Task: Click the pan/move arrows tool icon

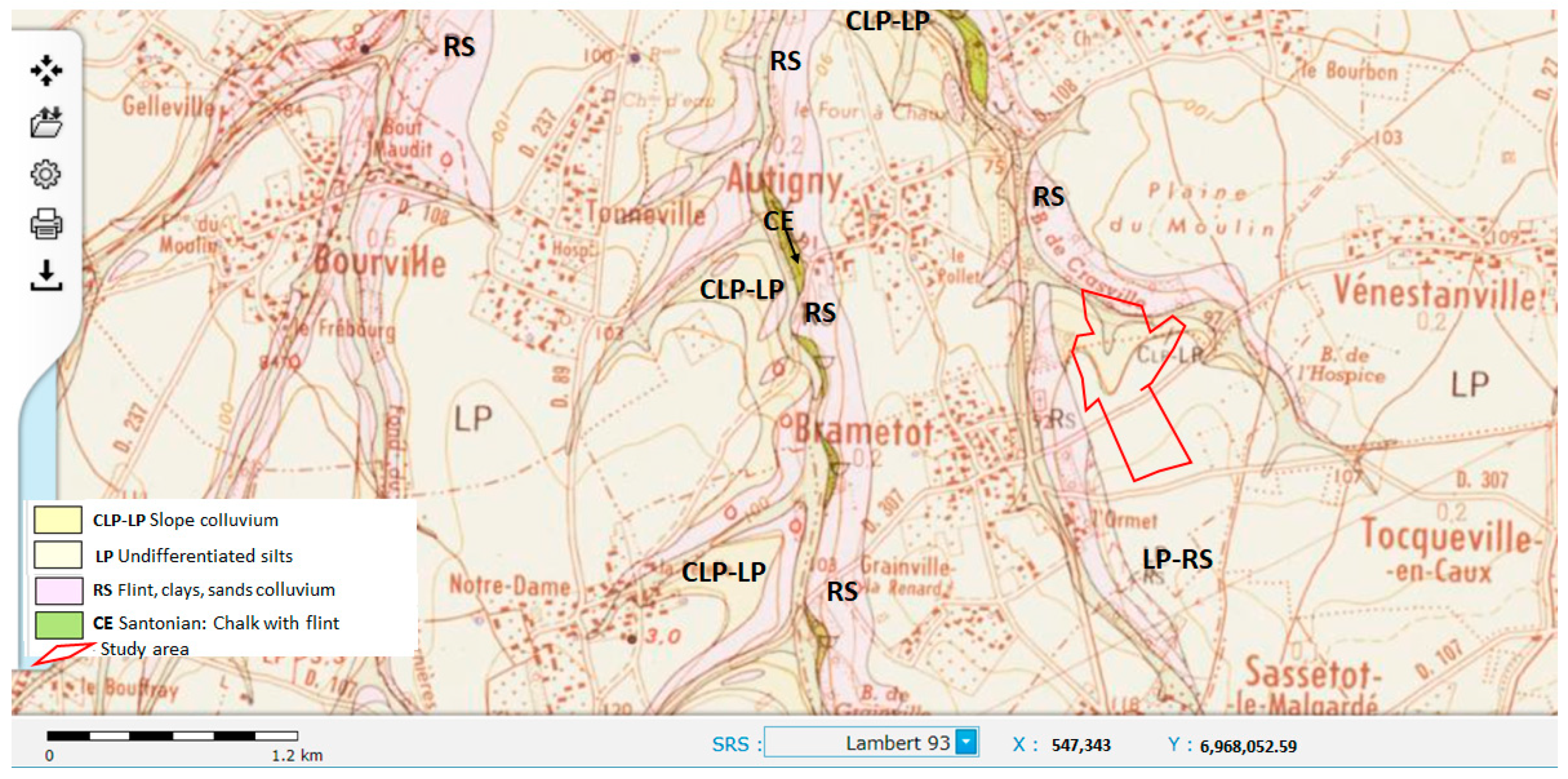Action: (46, 70)
